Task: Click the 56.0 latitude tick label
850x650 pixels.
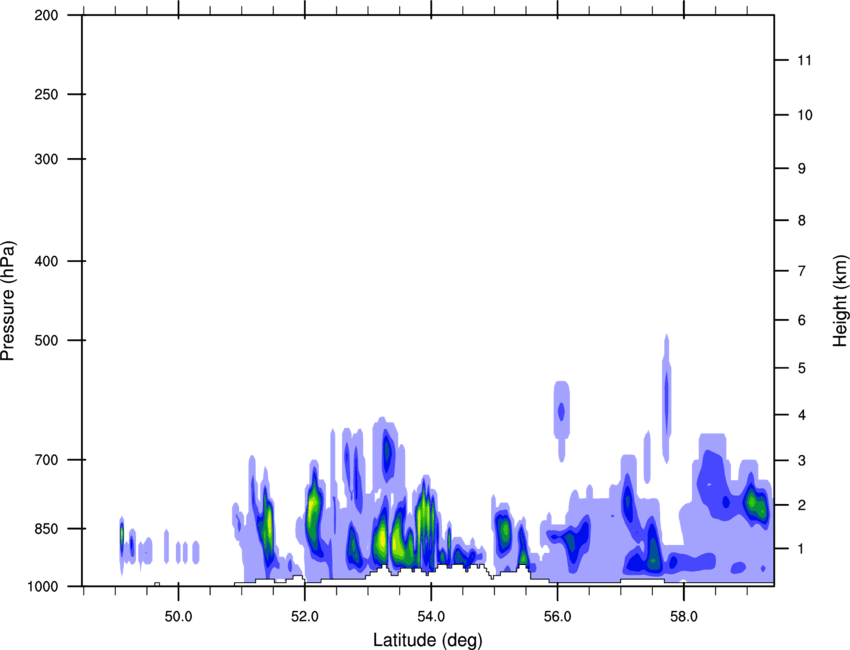Action: point(557,616)
